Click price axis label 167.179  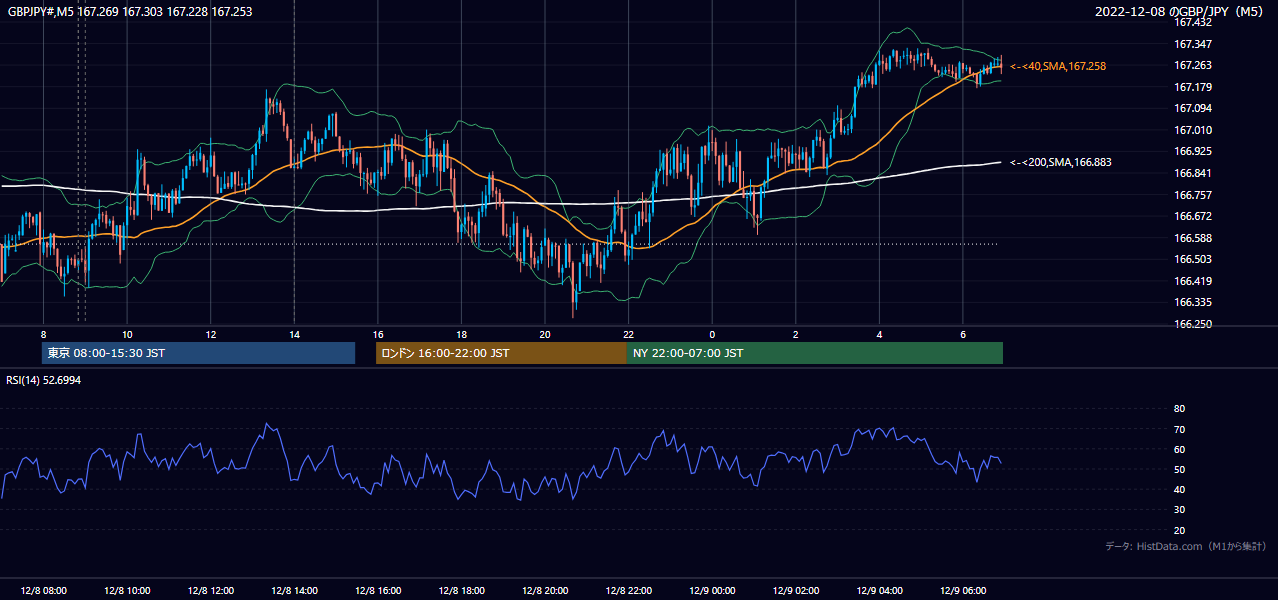tap(1193, 87)
